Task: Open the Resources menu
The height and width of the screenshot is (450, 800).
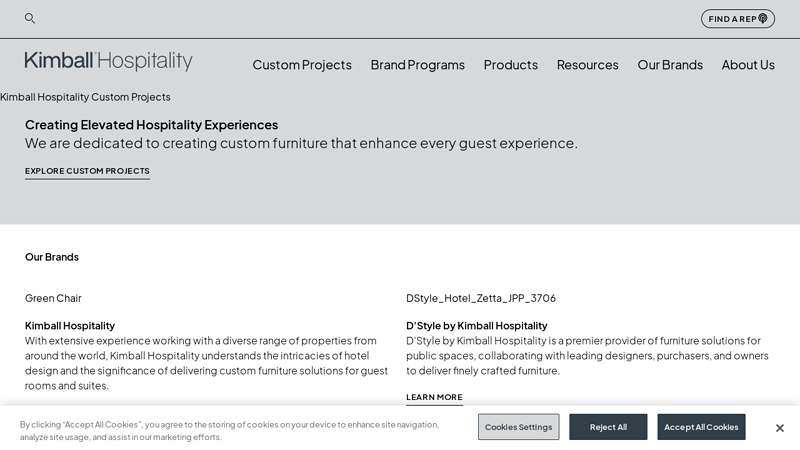Action: click(x=588, y=64)
